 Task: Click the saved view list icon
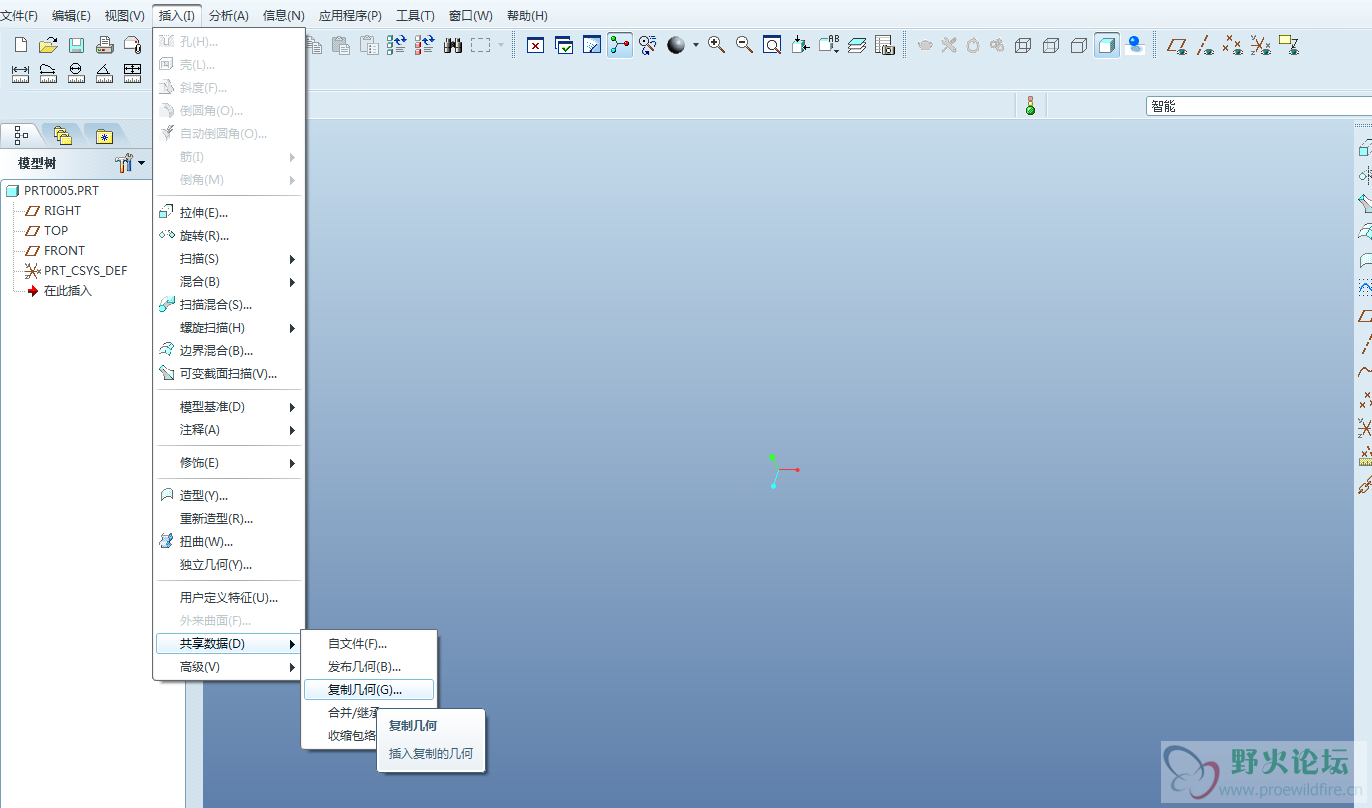click(x=829, y=45)
